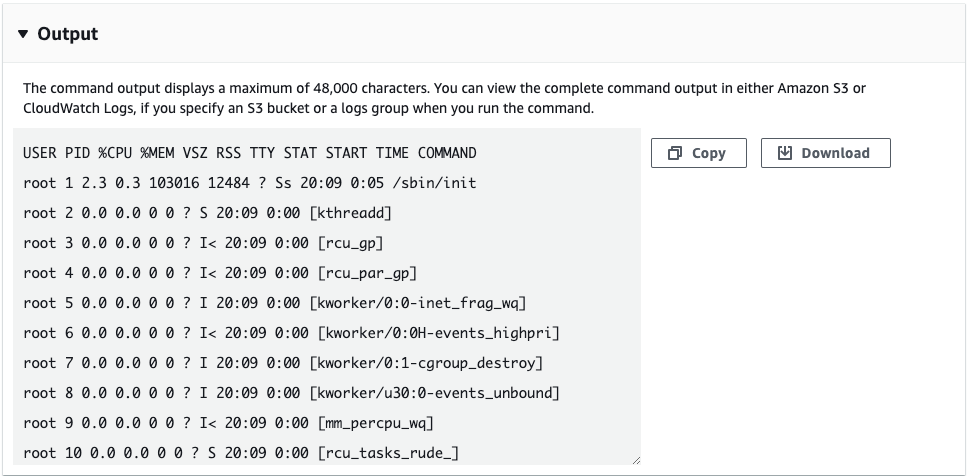
Task: Select the [rcu_tasks_rude_] process line
Action: point(241,453)
